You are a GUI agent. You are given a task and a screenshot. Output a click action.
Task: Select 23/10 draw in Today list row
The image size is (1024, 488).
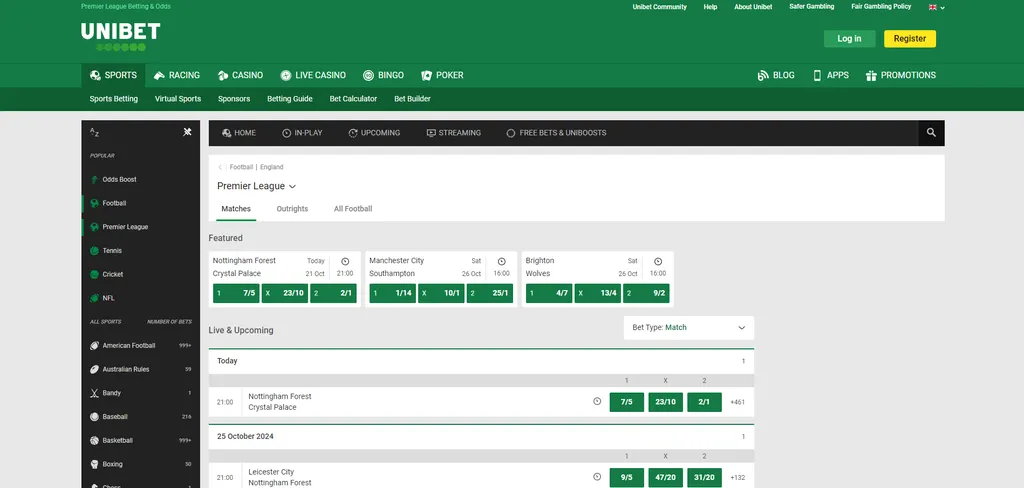(x=665, y=402)
